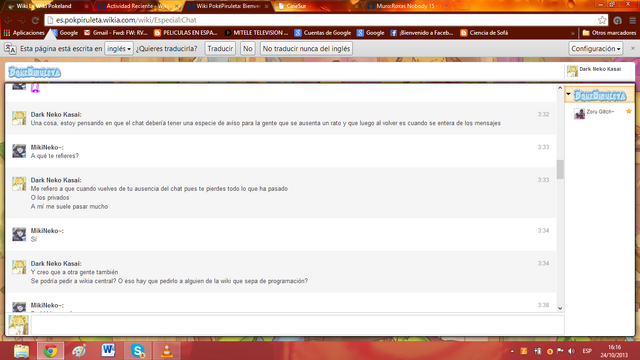Open MITELE TELEVISION bookmark
The width and height of the screenshot is (640, 360).
(256, 33)
